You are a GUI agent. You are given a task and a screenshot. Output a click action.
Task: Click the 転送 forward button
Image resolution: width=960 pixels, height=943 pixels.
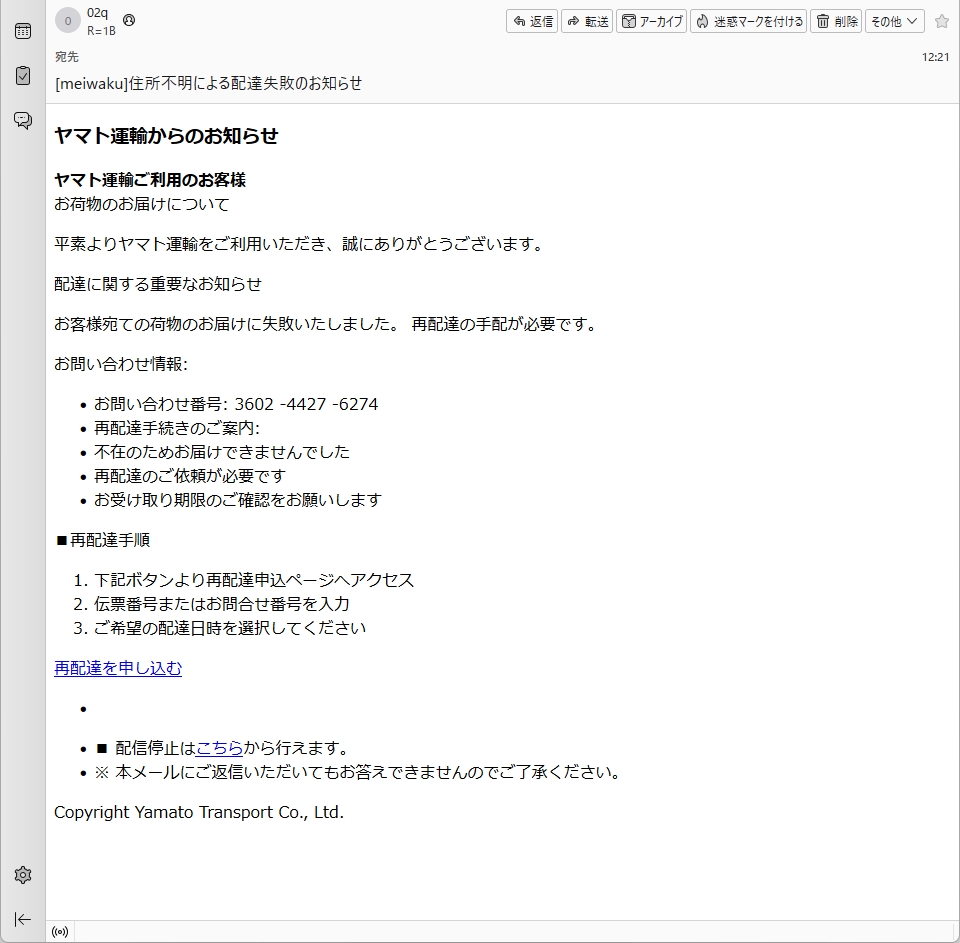coord(587,21)
